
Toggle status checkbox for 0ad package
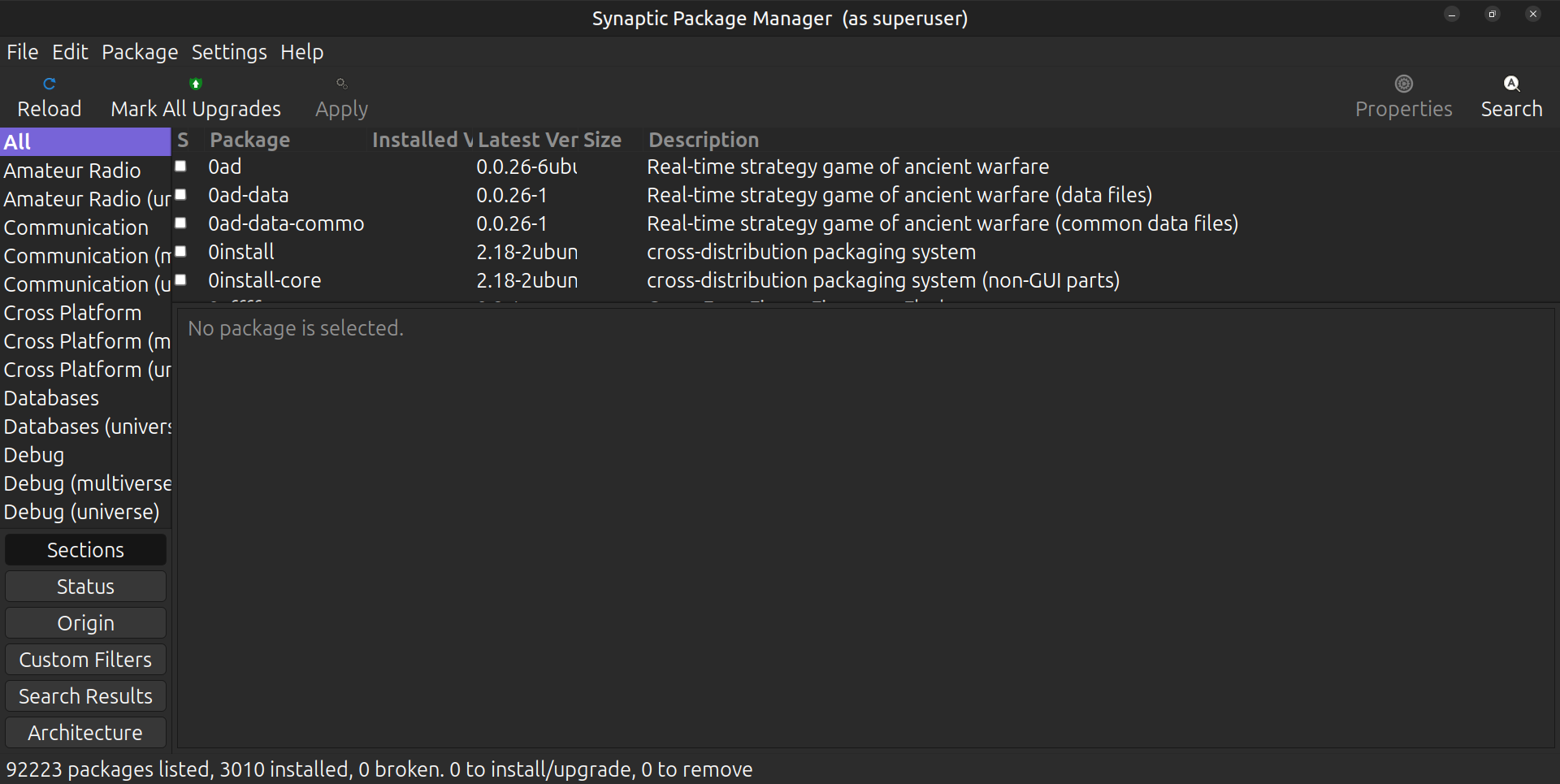(x=181, y=167)
